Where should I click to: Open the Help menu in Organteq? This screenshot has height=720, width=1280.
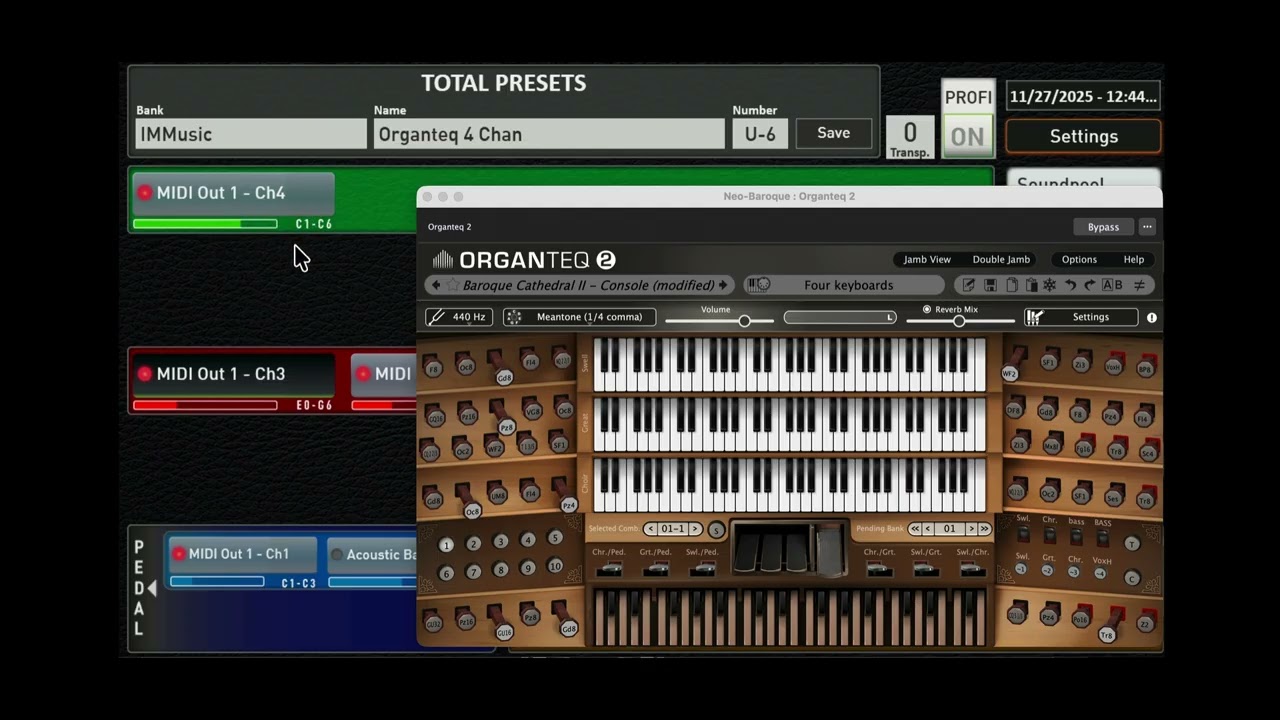pyautogui.click(x=1134, y=259)
